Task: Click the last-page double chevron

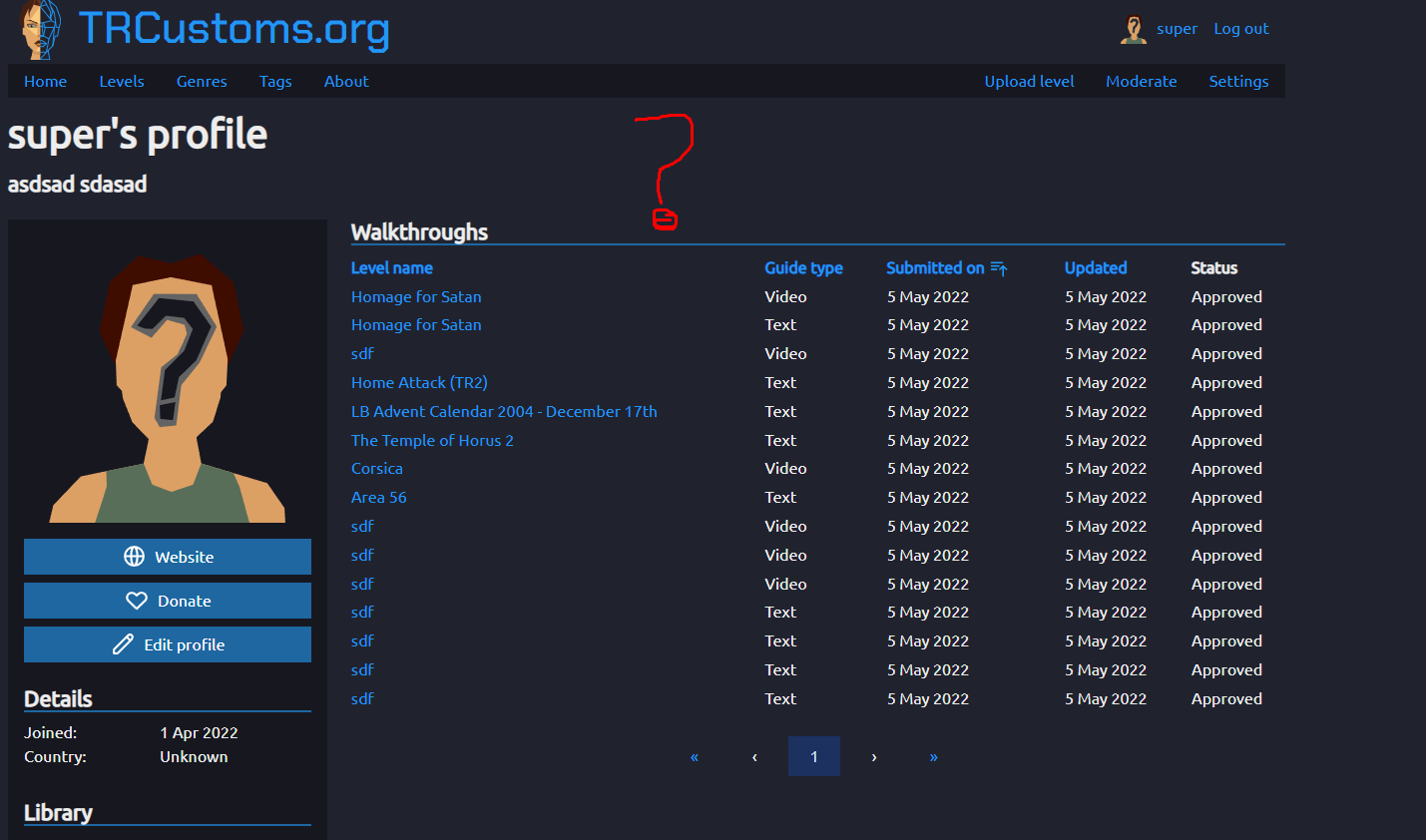Action: (934, 756)
